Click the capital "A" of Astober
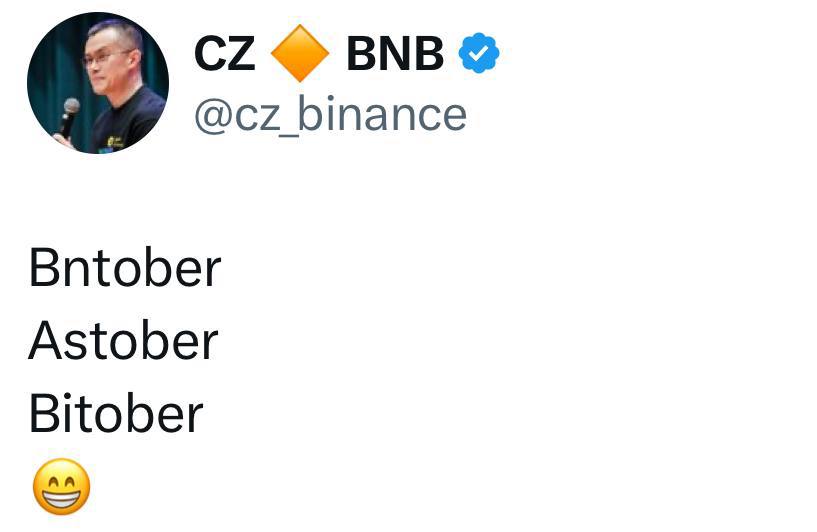 [45, 341]
